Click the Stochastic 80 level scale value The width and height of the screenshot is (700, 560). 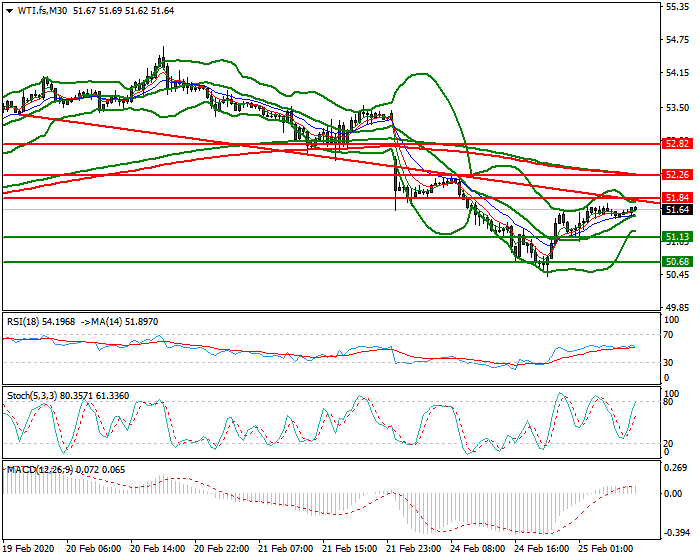(668, 402)
